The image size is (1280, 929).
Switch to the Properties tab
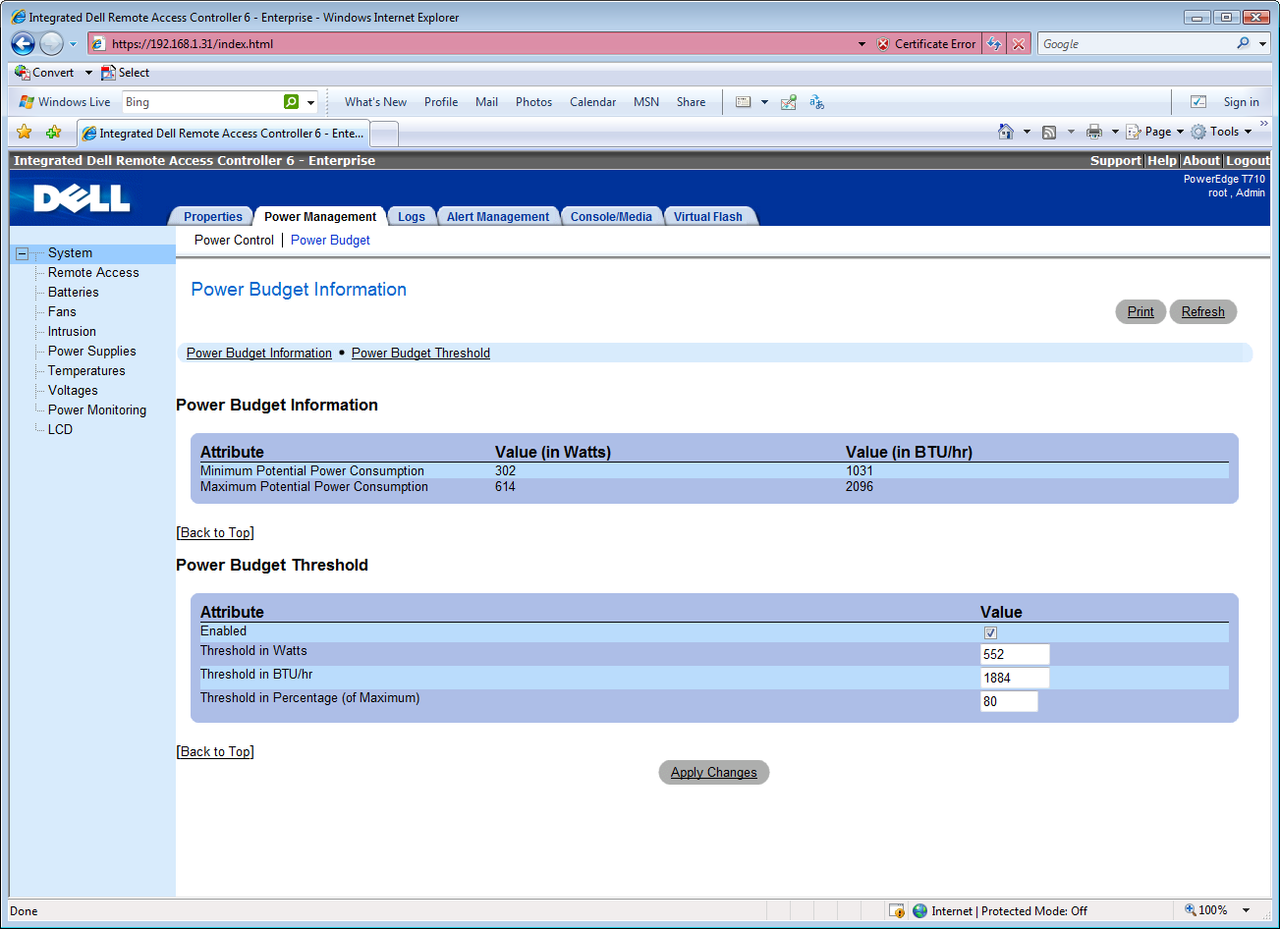[213, 217]
